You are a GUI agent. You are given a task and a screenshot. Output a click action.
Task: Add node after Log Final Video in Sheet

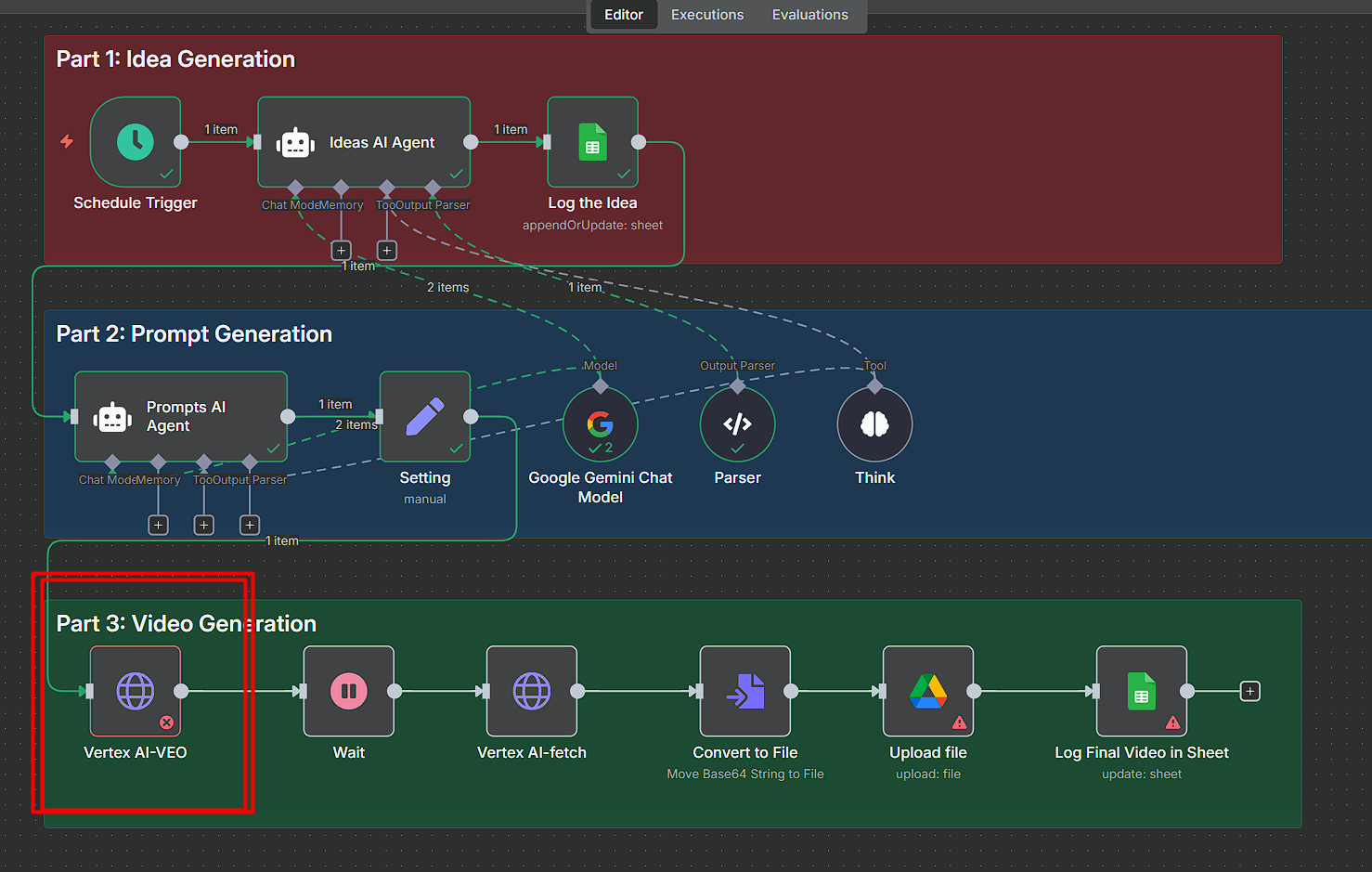[1250, 691]
